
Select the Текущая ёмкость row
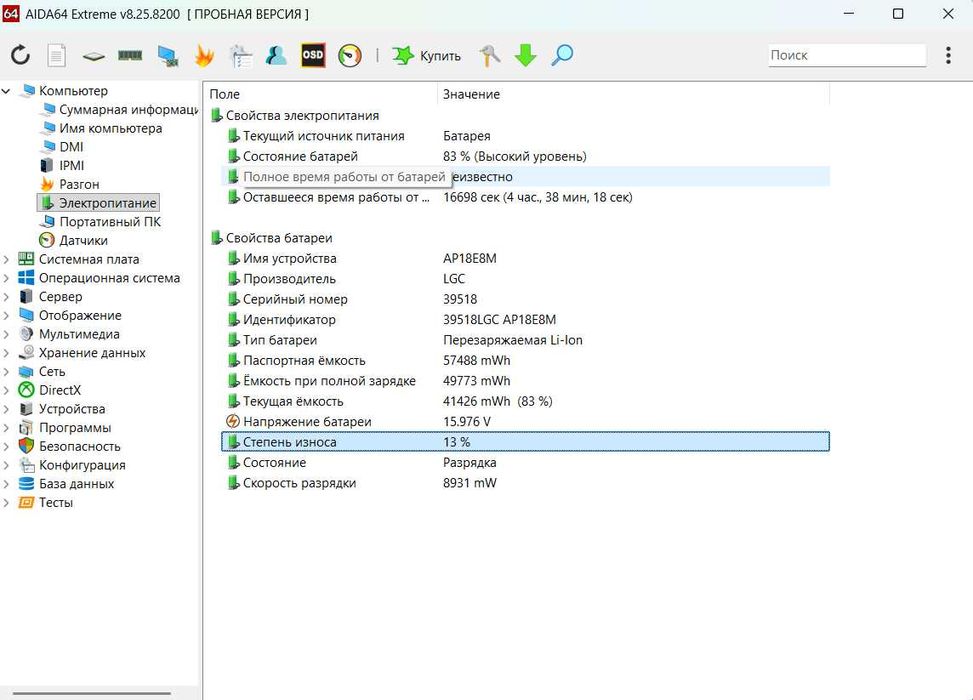coord(525,402)
